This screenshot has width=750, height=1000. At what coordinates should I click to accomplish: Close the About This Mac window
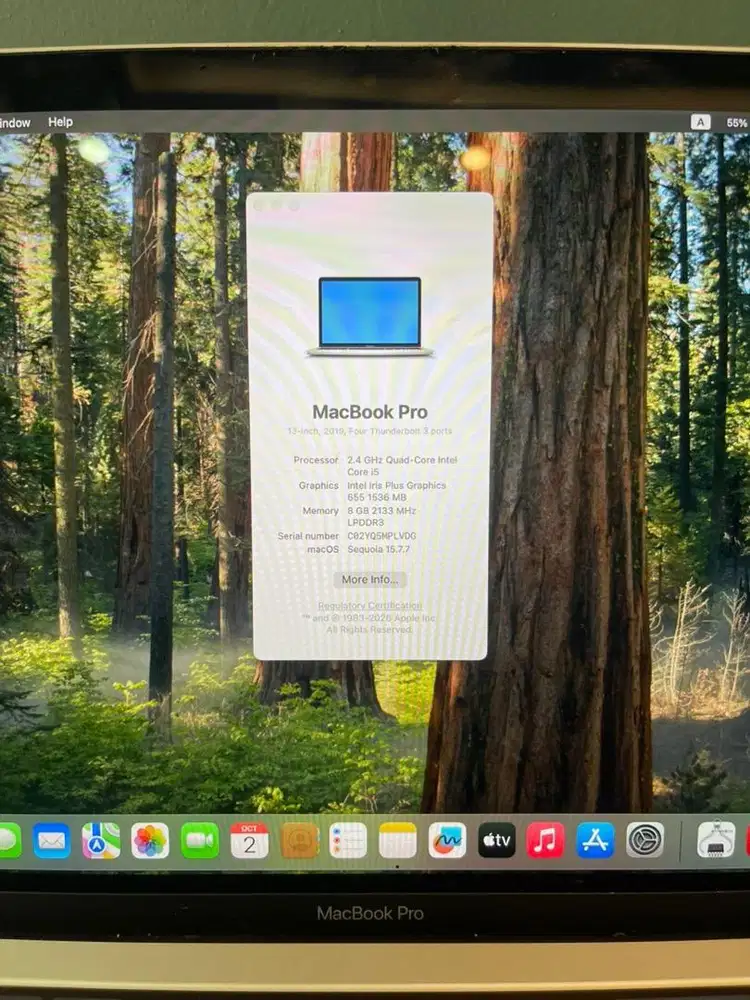[x=258, y=205]
